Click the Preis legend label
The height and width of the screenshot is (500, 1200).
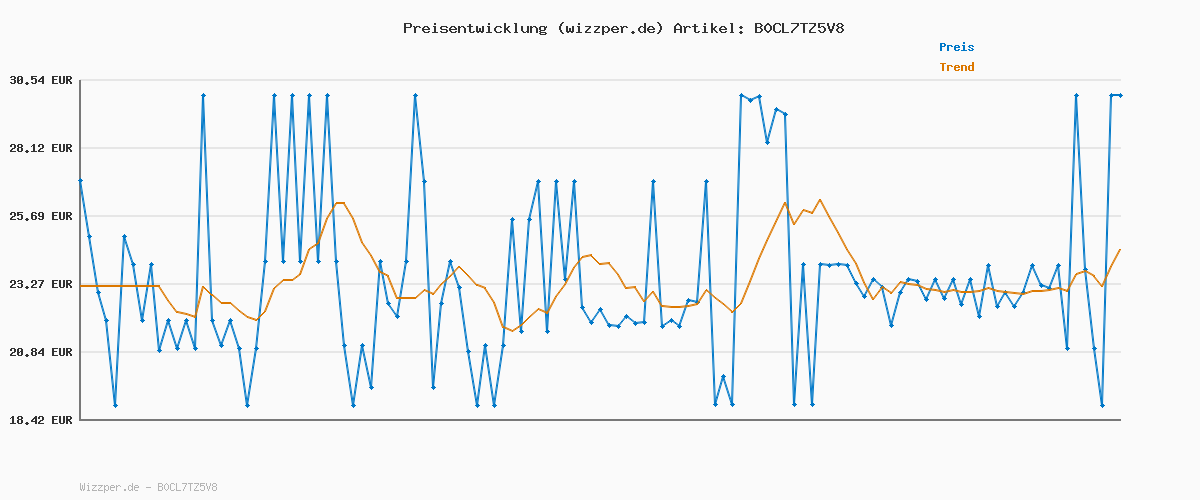[956, 47]
